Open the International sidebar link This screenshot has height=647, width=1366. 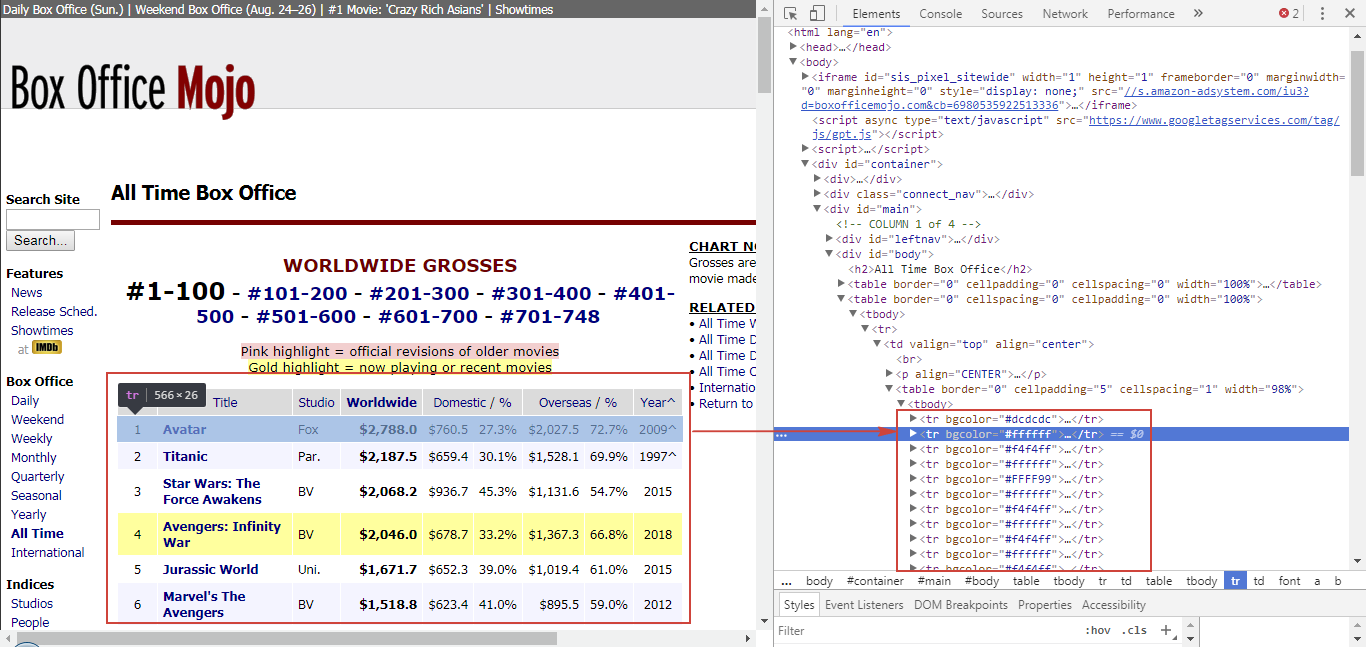[48, 553]
